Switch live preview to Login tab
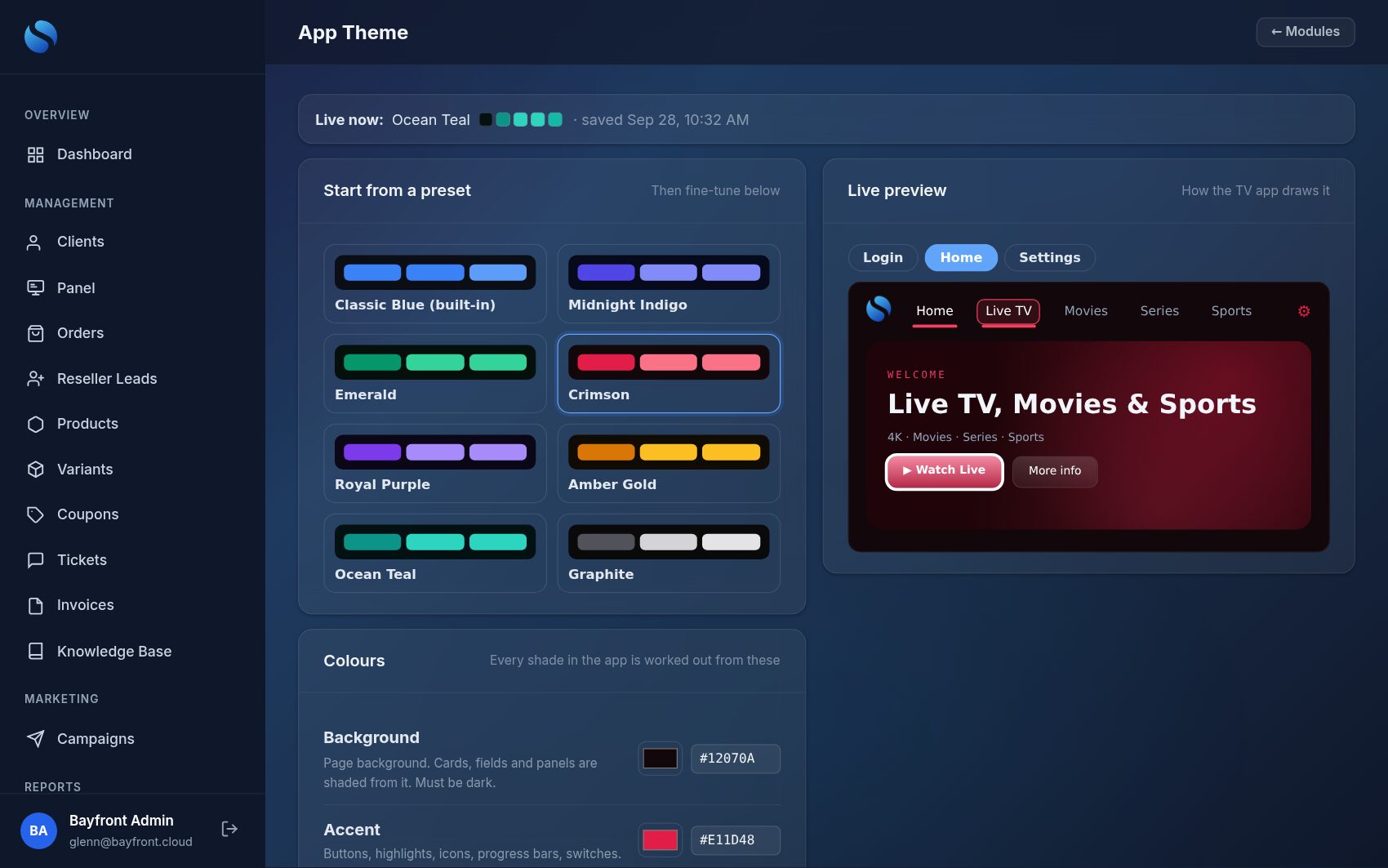 tap(883, 257)
